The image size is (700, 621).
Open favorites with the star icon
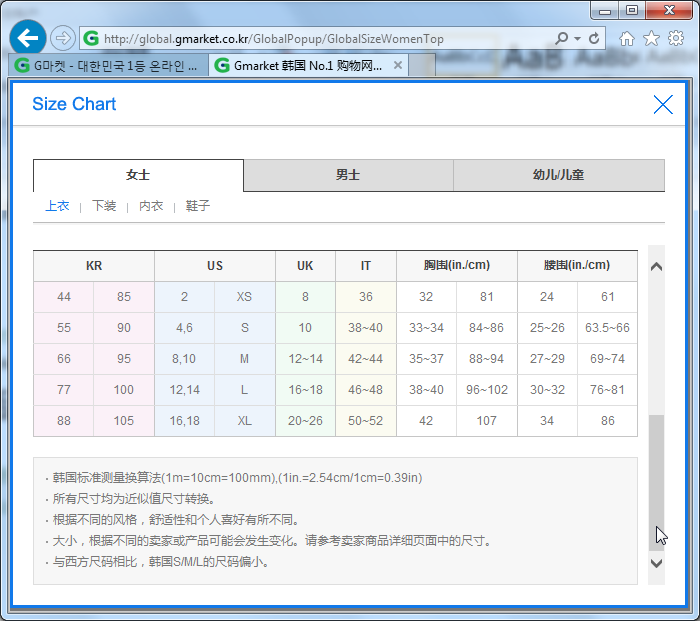(x=651, y=39)
